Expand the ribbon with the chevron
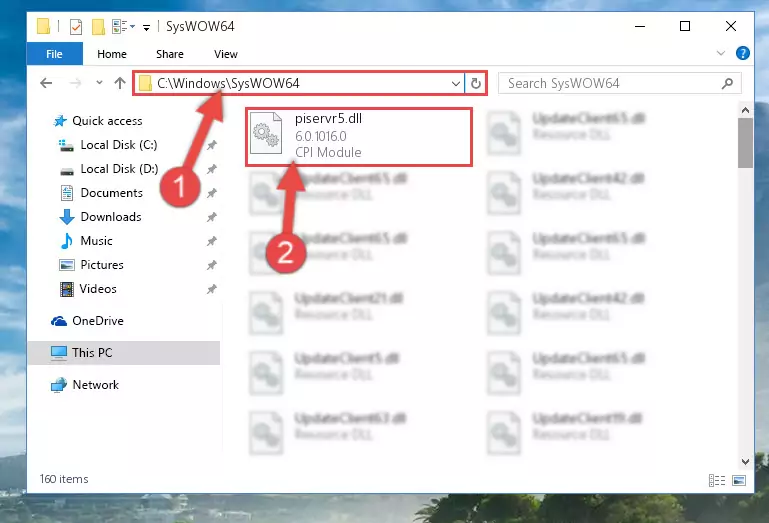 pos(720,53)
